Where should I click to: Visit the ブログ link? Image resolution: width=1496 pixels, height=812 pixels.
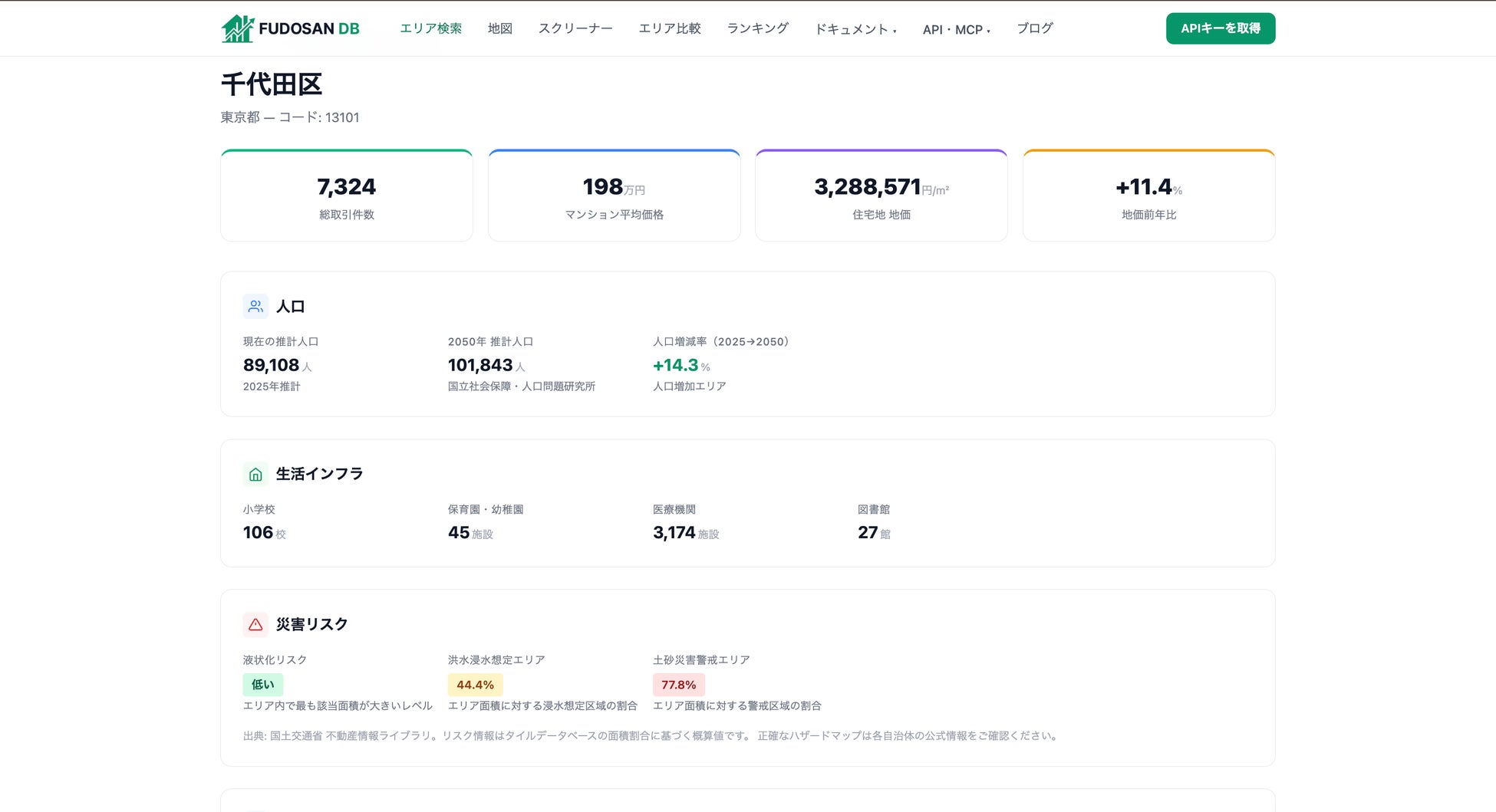click(x=1035, y=28)
